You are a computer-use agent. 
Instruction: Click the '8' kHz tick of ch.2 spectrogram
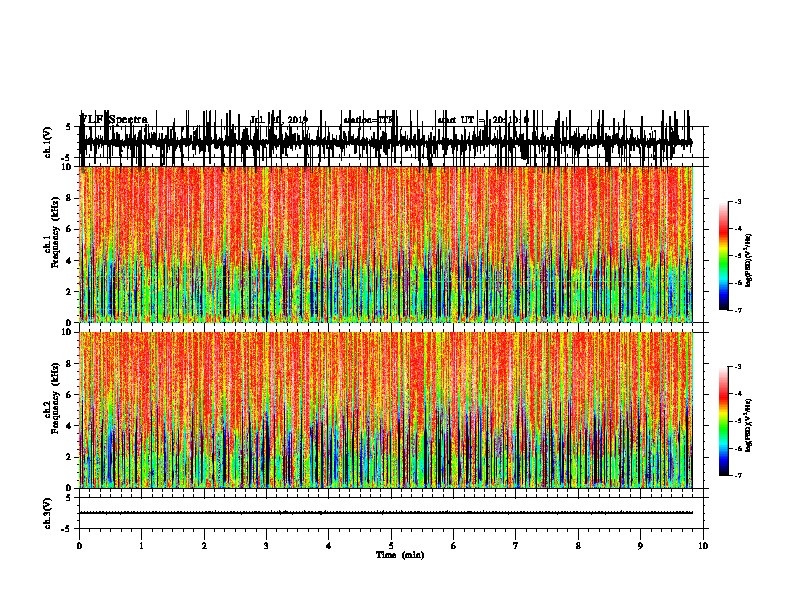tap(69, 364)
